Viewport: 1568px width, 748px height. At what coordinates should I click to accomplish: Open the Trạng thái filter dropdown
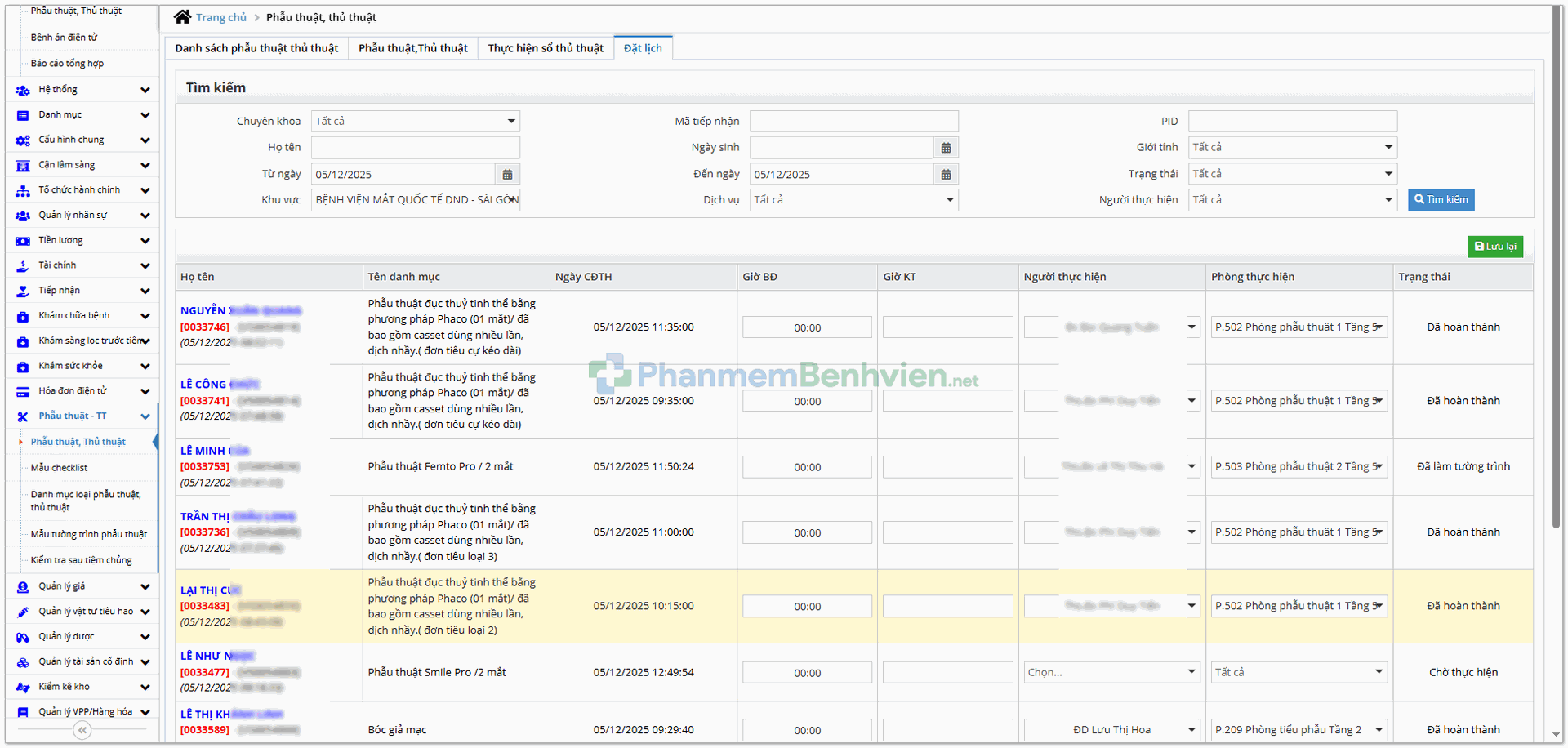[x=1292, y=174]
